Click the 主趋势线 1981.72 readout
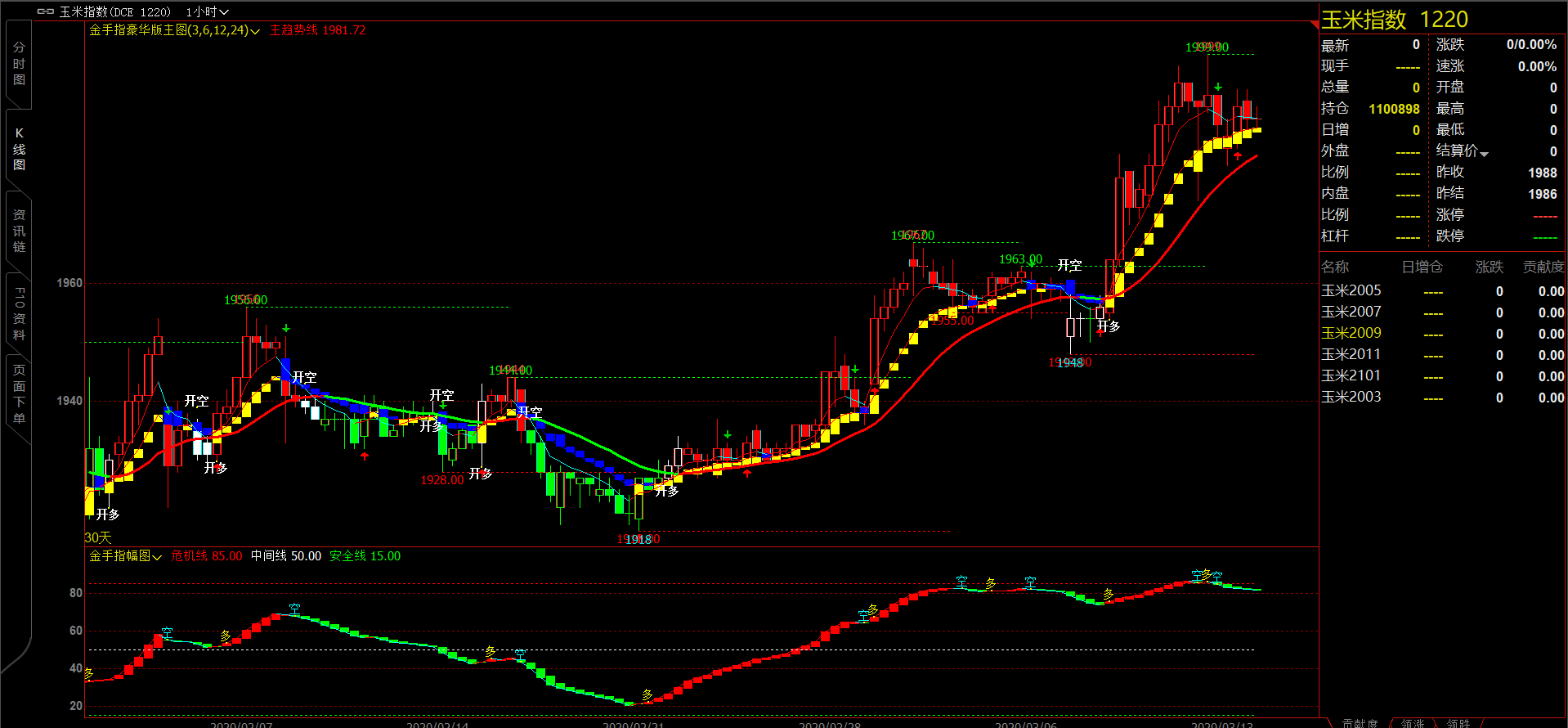Screen dimensions: 1568x728 (317, 30)
